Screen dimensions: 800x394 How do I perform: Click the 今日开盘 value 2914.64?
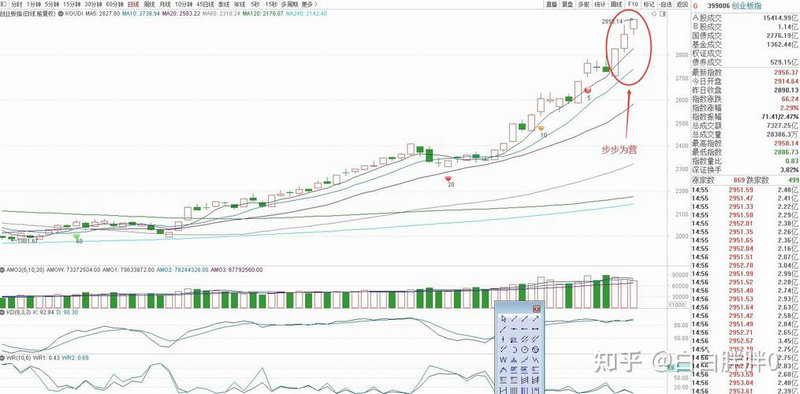(786, 82)
